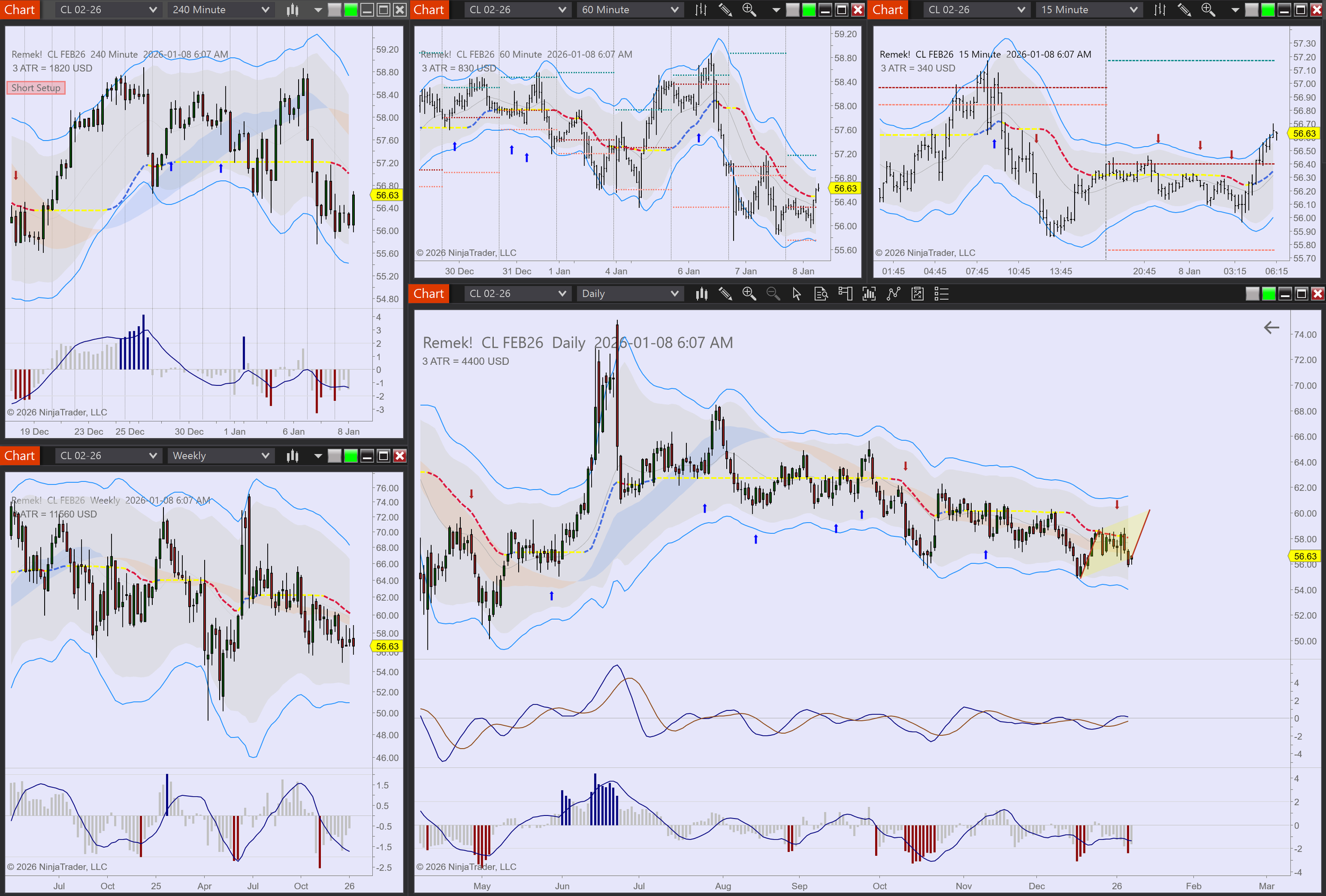This screenshot has height=896, width=1326.
Task: Toggle green instrument link on Weekly chart
Action: point(351,456)
